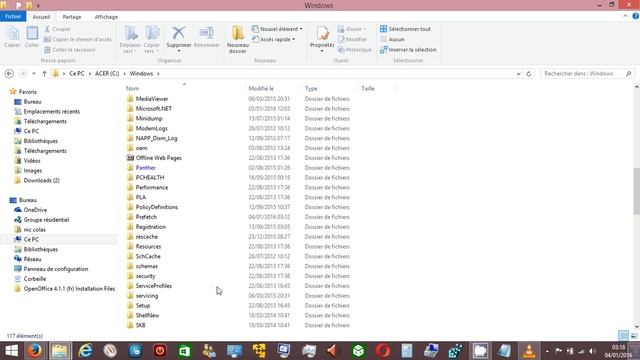640x360 pixels.
Task: Collapse the ribbon with the chevron
Action: click(x=625, y=16)
